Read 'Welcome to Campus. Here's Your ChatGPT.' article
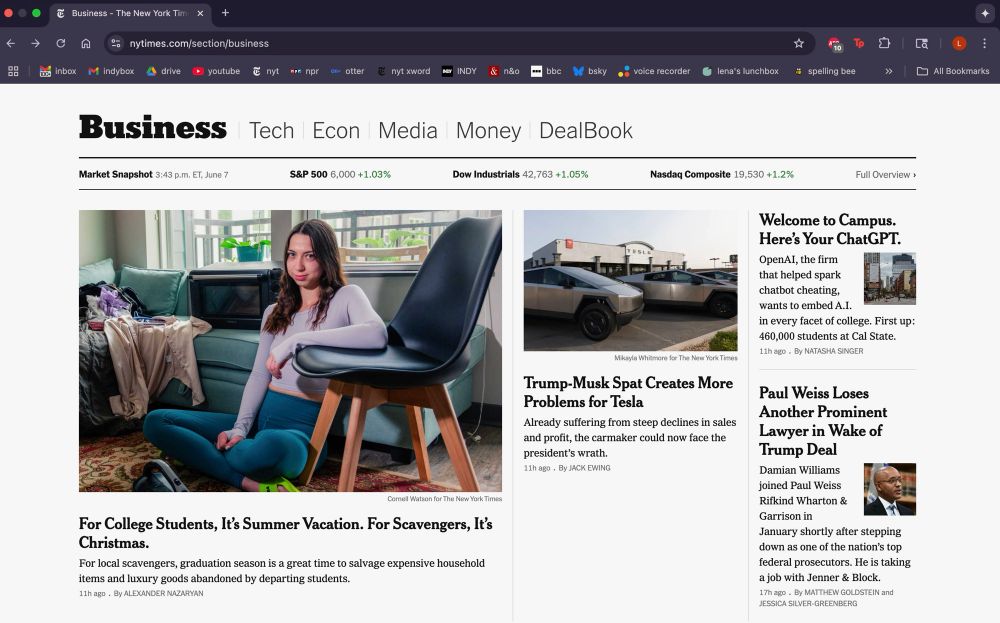The width and height of the screenshot is (1000, 623). click(x=830, y=230)
